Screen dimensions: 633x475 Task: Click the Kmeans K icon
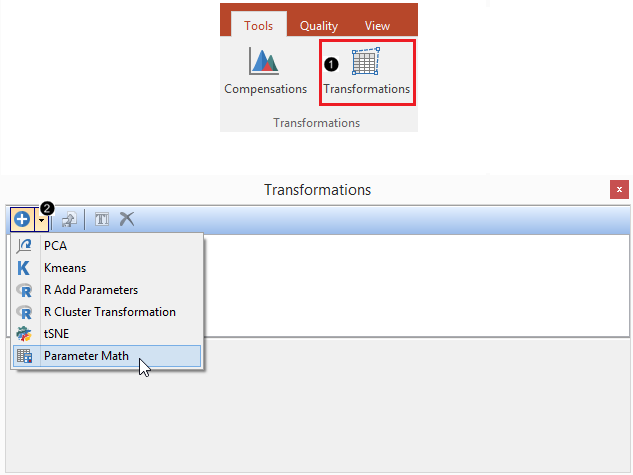pyautogui.click(x=24, y=268)
